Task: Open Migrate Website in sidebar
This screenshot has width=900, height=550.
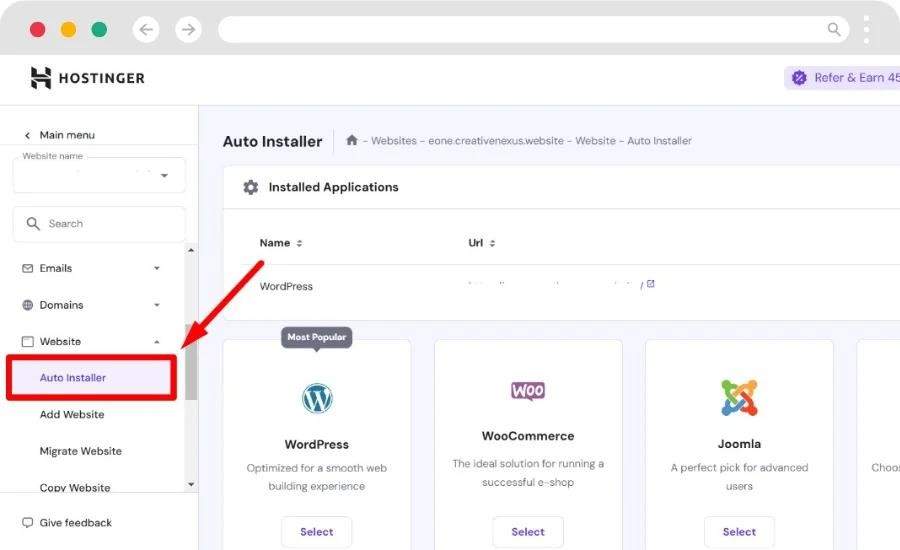Action: point(80,451)
